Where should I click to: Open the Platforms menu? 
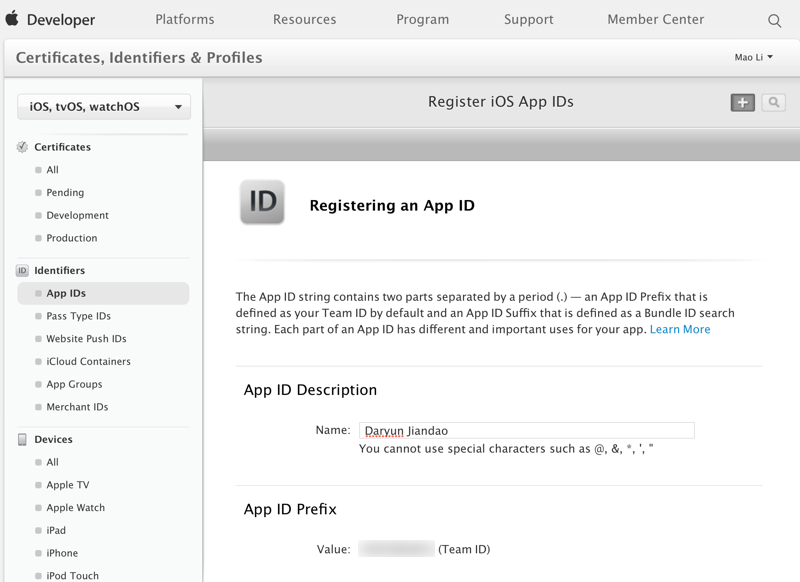pyautogui.click(x=185, y=20)
